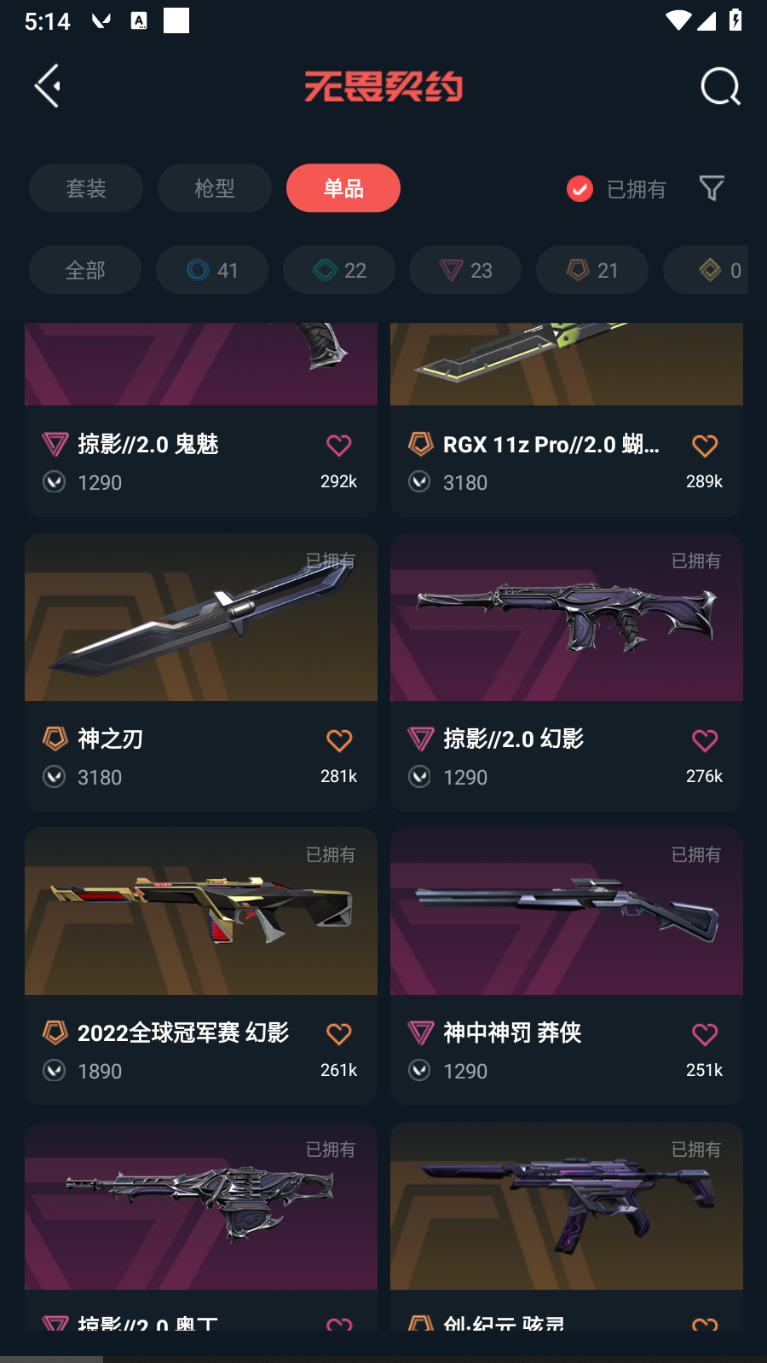Viewport: 767px width, 1363px height.
Task: Favorite 掠影//2.0 幻影 heart icon
Action: pyautogui.click(x=705, y=740)
